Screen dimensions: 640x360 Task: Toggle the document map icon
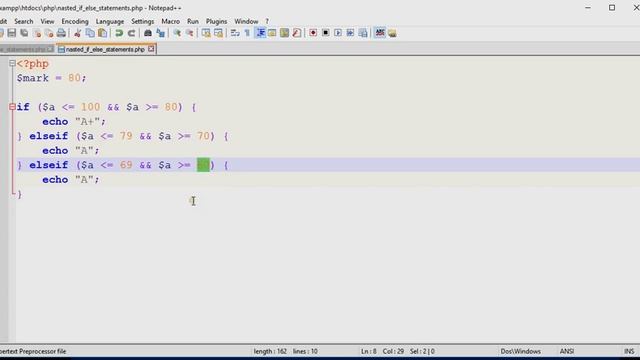coord(284,33)
